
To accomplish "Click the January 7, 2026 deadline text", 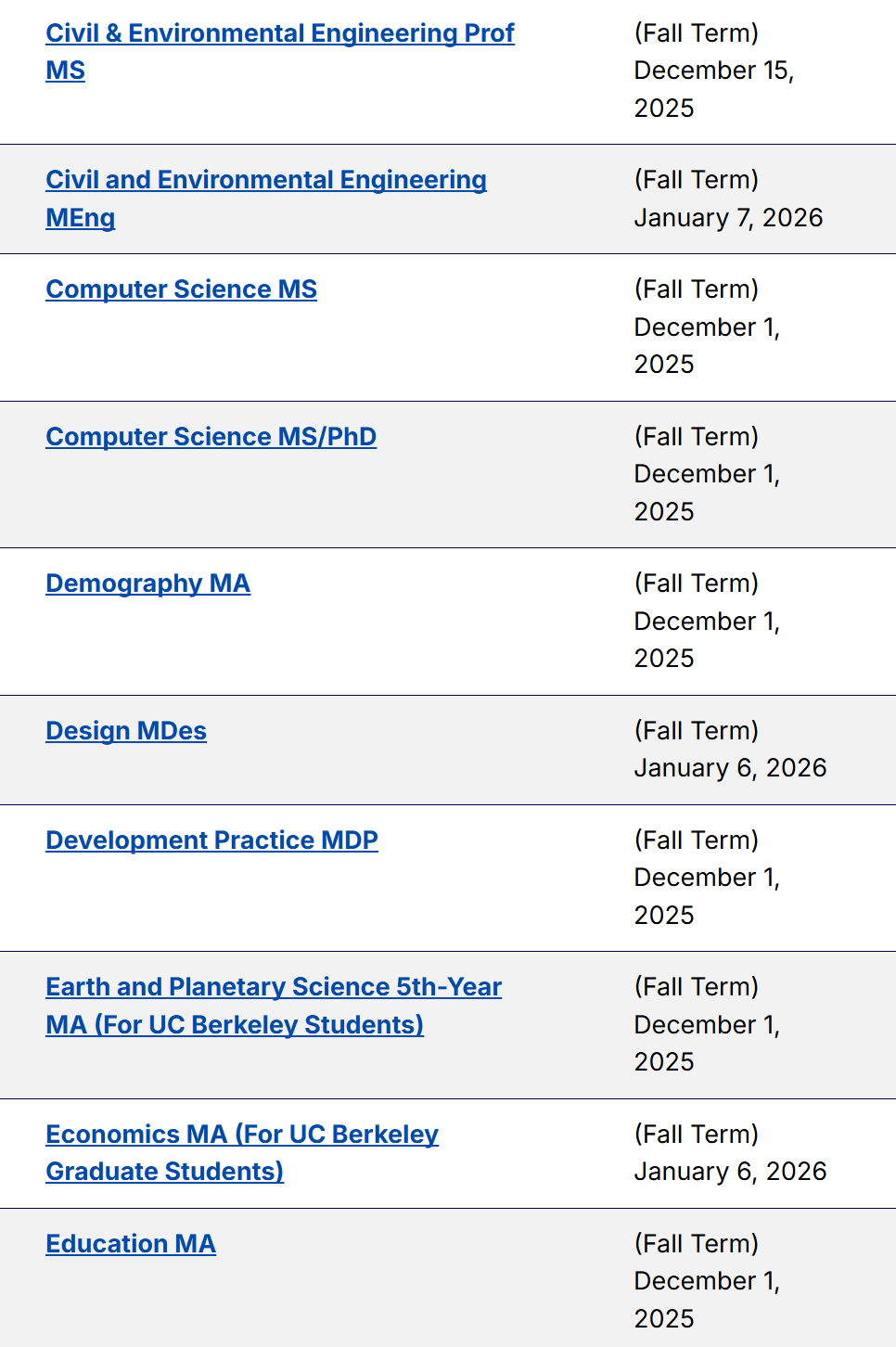I will click(728, 218).
